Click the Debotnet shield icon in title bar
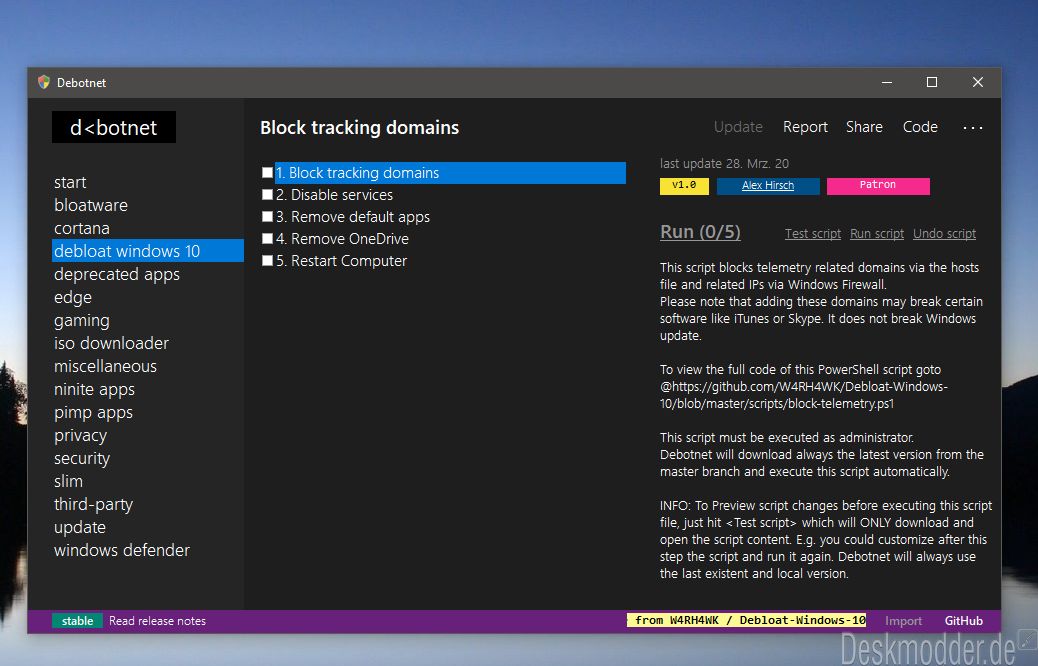1038x666 pixels. click(44, 82)
